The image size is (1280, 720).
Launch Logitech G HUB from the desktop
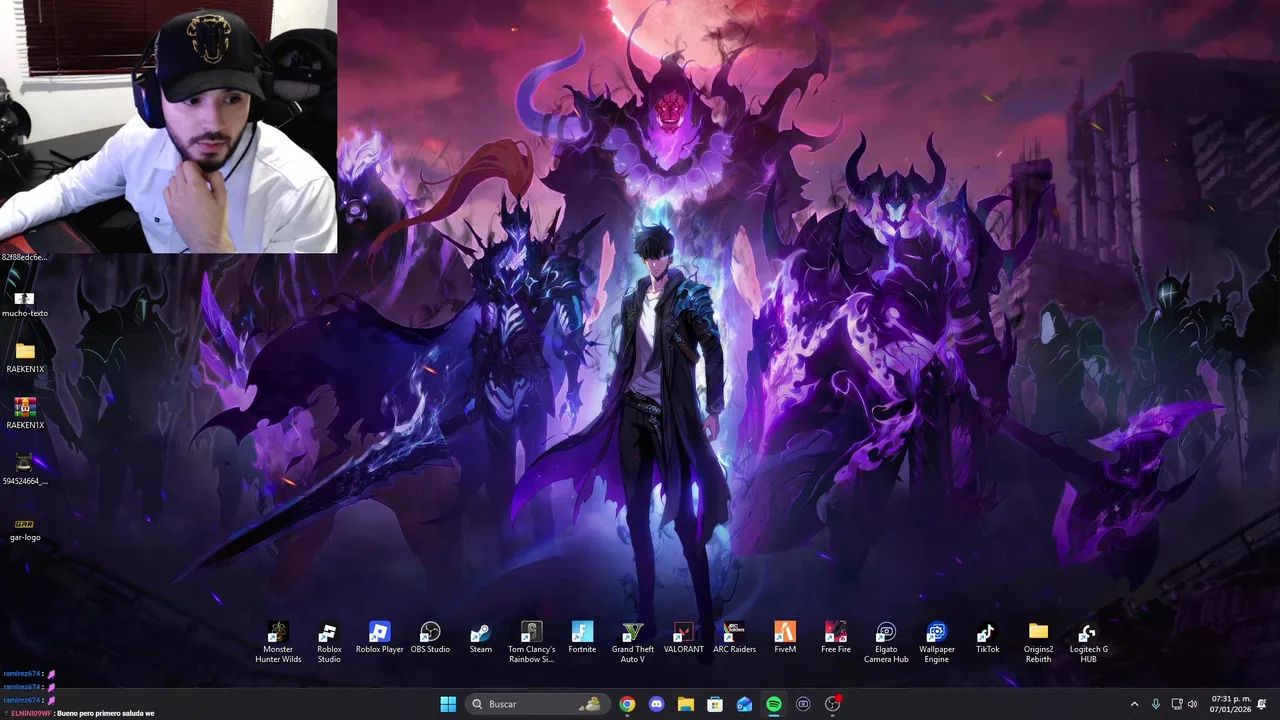[1088, 641]
